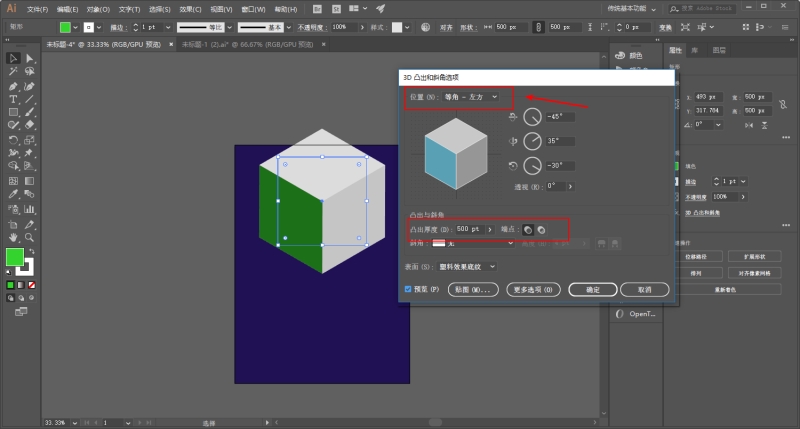Click the 更多选项 more options button

pyautogui.click(x=533, y=290)
